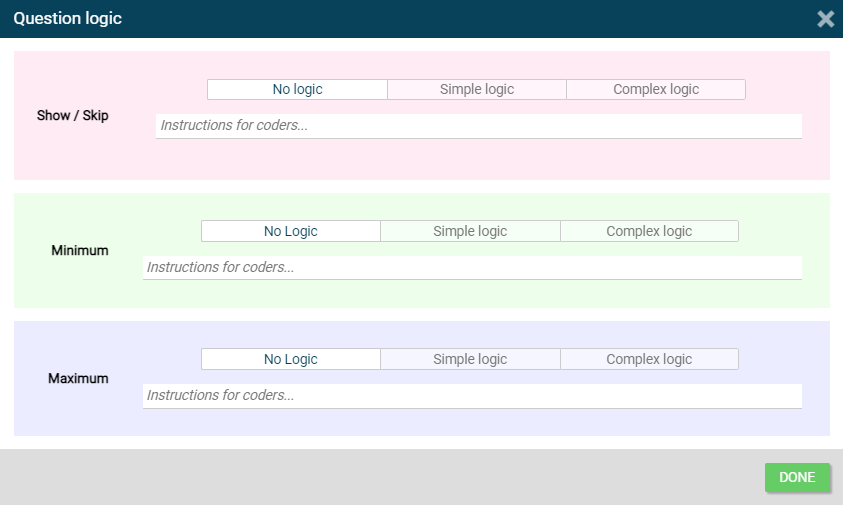
Task: Click the Maximum section label
Action: pyautogui.click(x=79, y=379)
